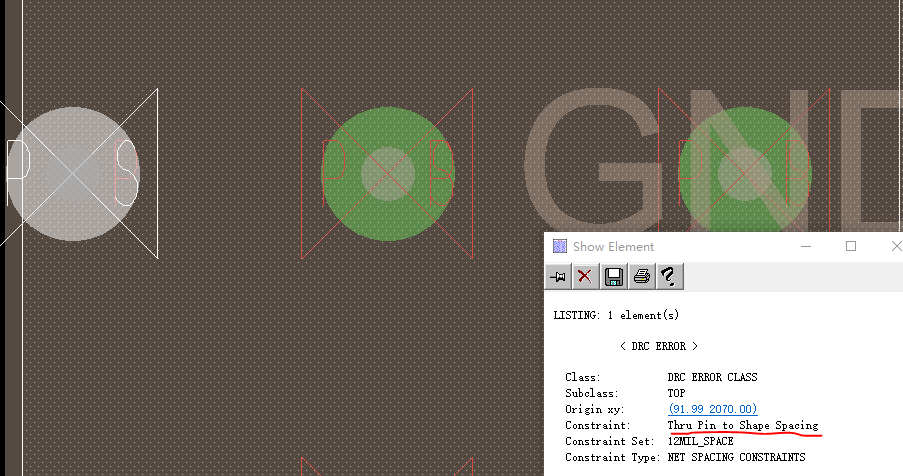Screen dimensions: 903x476
Task: Maximize the Show Element window
Action: pos(851,246)
